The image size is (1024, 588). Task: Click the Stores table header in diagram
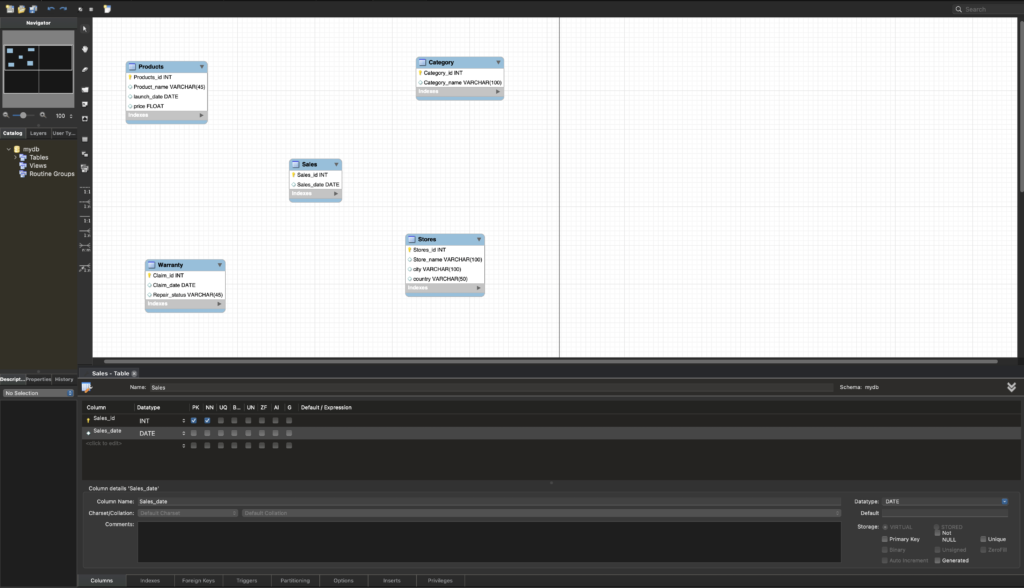tap(444, 239)
